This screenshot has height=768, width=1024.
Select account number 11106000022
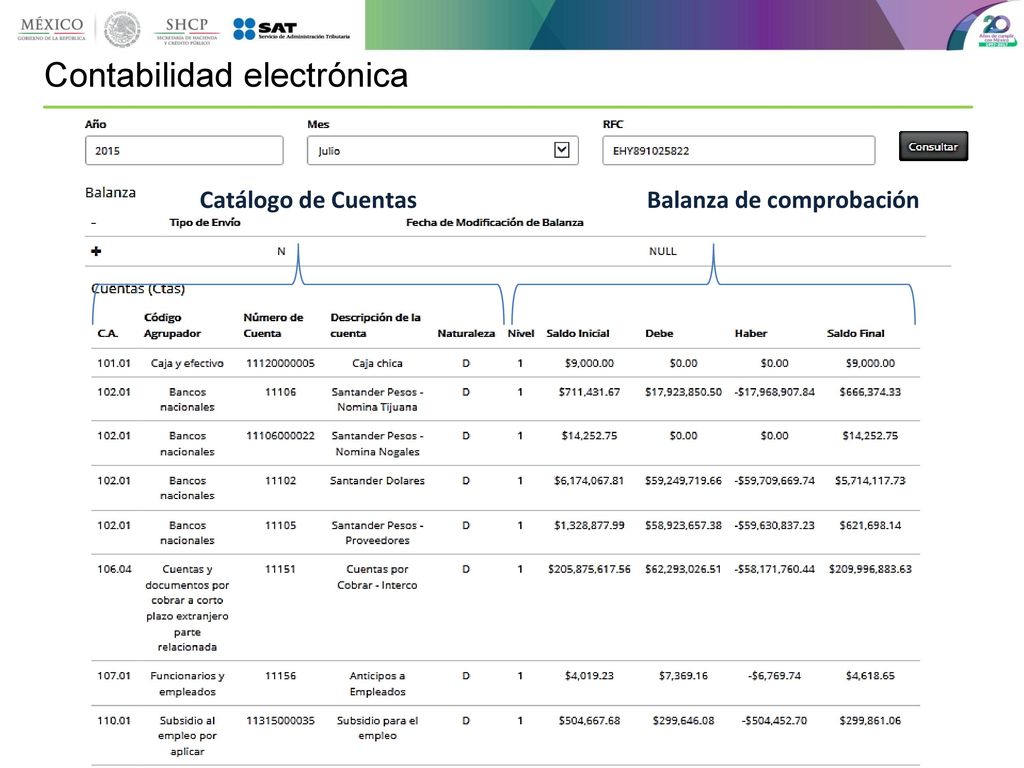(x=280, y=436)
